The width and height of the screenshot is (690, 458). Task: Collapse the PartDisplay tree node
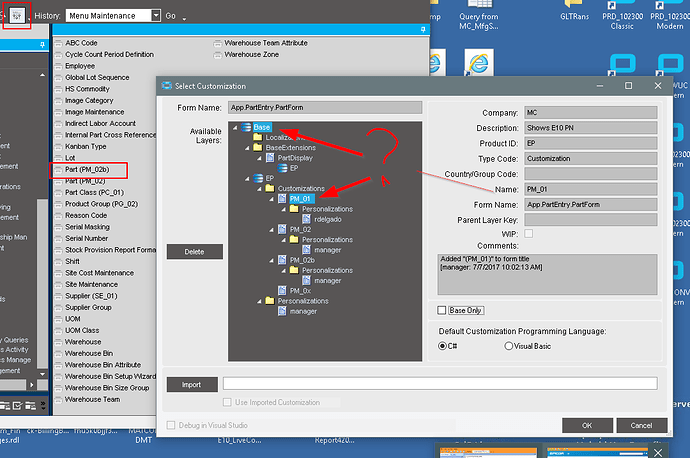point(259,158)
